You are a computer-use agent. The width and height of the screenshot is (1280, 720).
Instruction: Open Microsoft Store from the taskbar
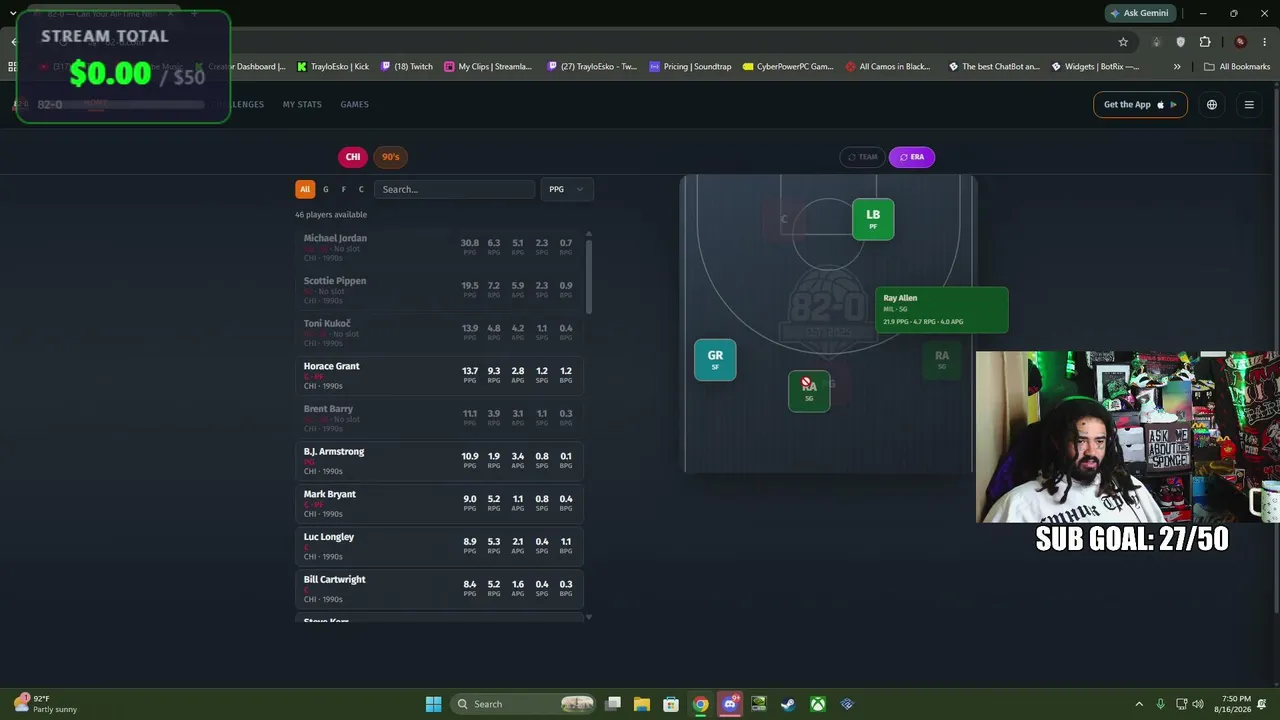pos(671,704)
